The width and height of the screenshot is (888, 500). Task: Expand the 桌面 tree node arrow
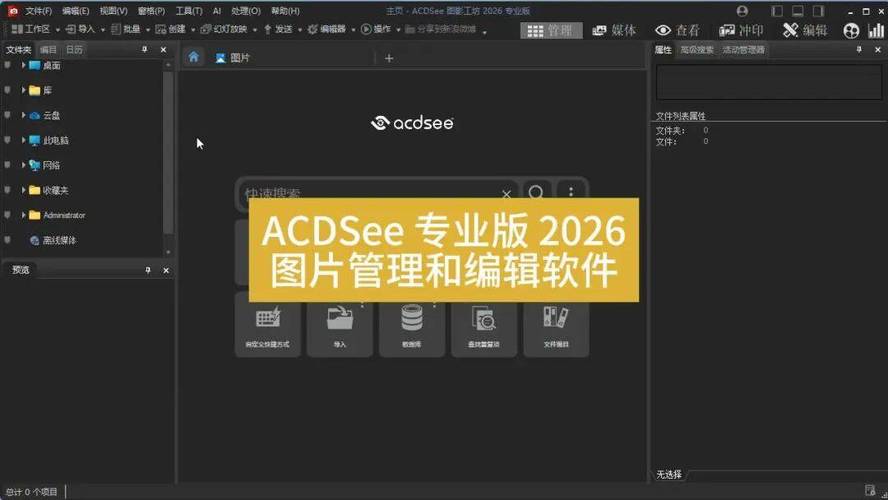coord(23,65)
